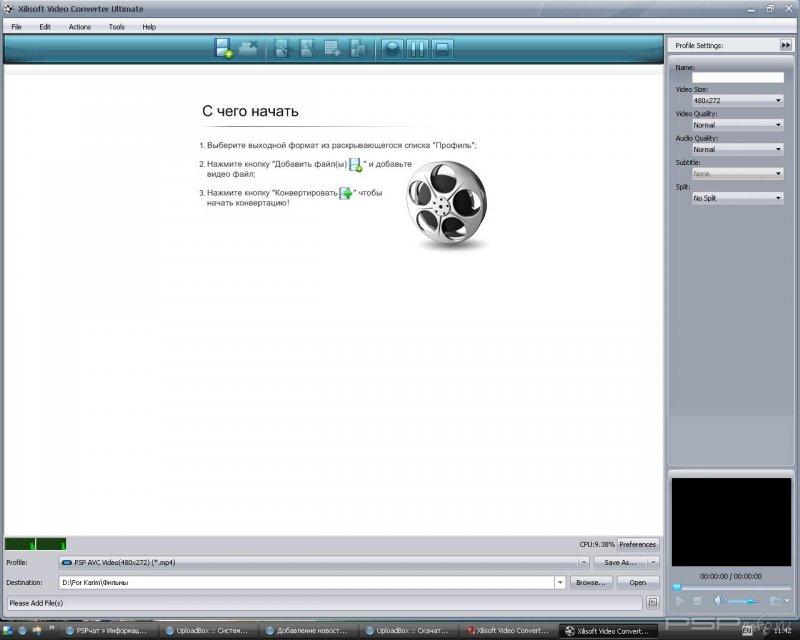Click the clip video scissors icon
This screenshot has height=640, width=800.
point(283,48)
